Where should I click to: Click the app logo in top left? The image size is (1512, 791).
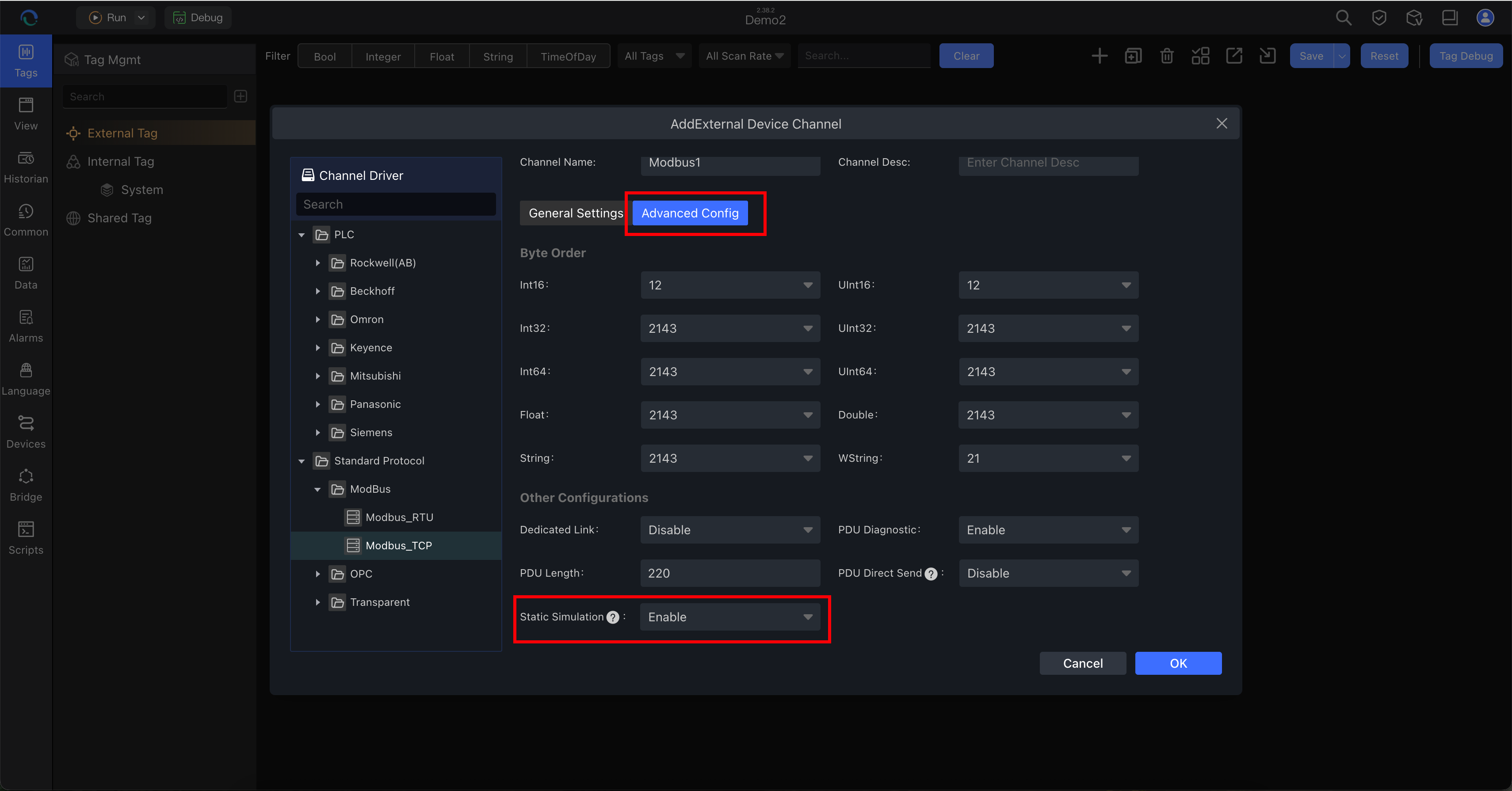(29, 18)
